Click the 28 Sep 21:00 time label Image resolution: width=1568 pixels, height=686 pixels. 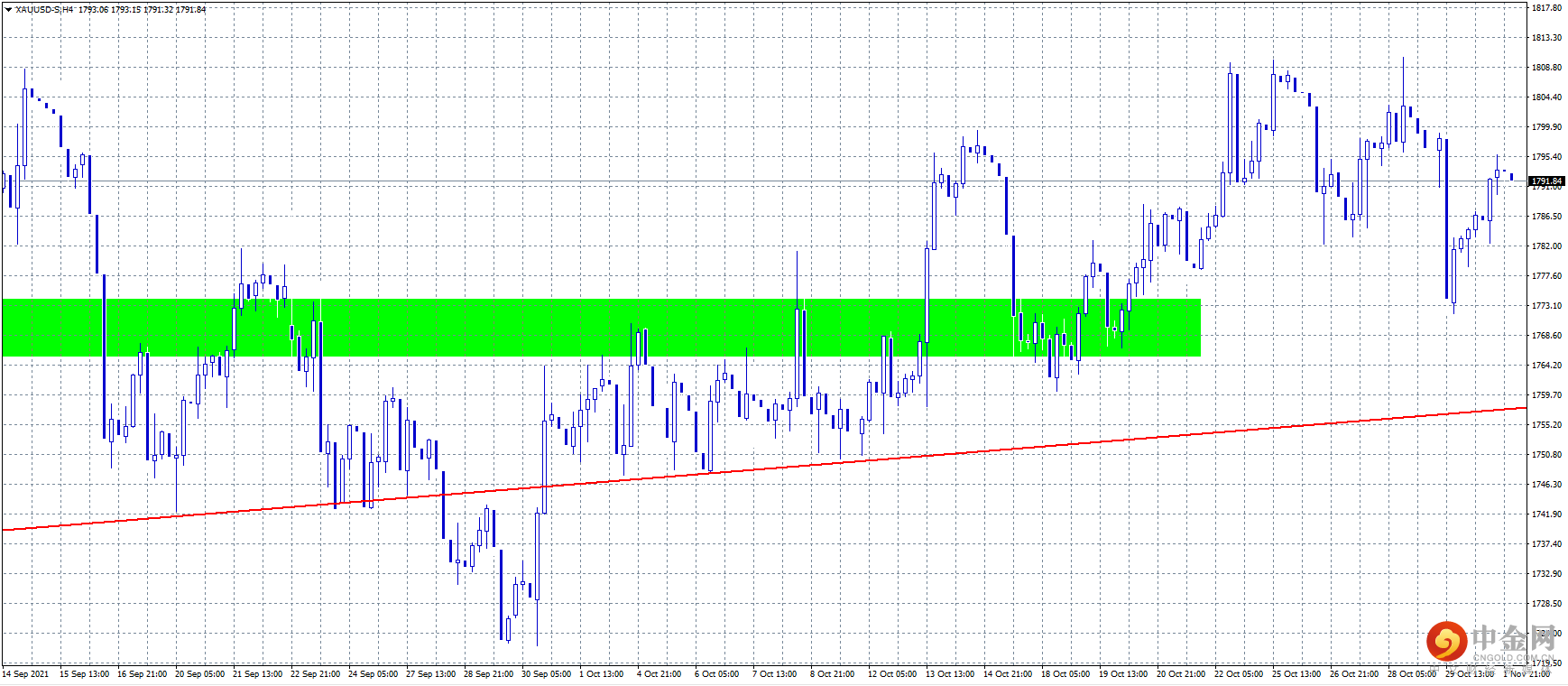click(488, 674)
